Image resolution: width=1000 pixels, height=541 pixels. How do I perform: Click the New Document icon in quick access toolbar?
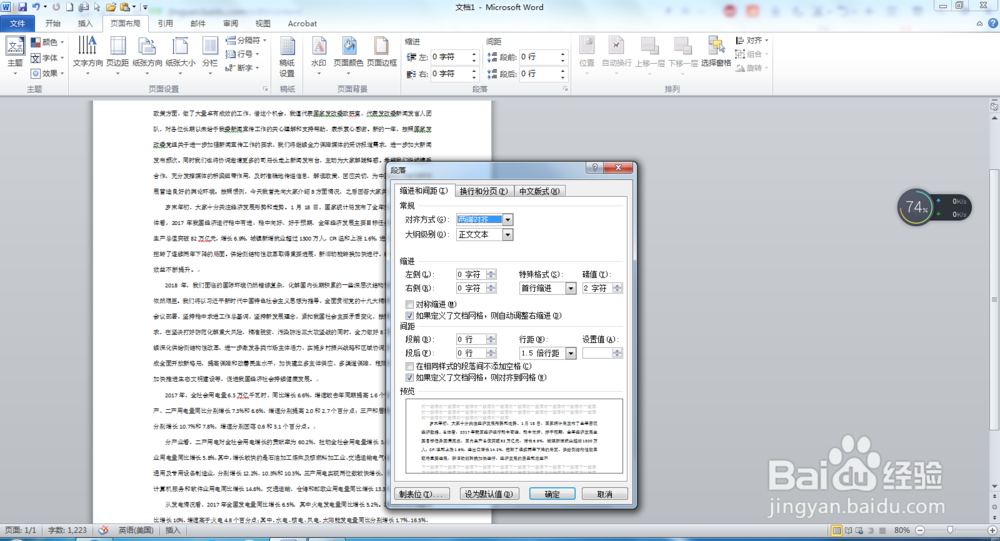point(70,7)
